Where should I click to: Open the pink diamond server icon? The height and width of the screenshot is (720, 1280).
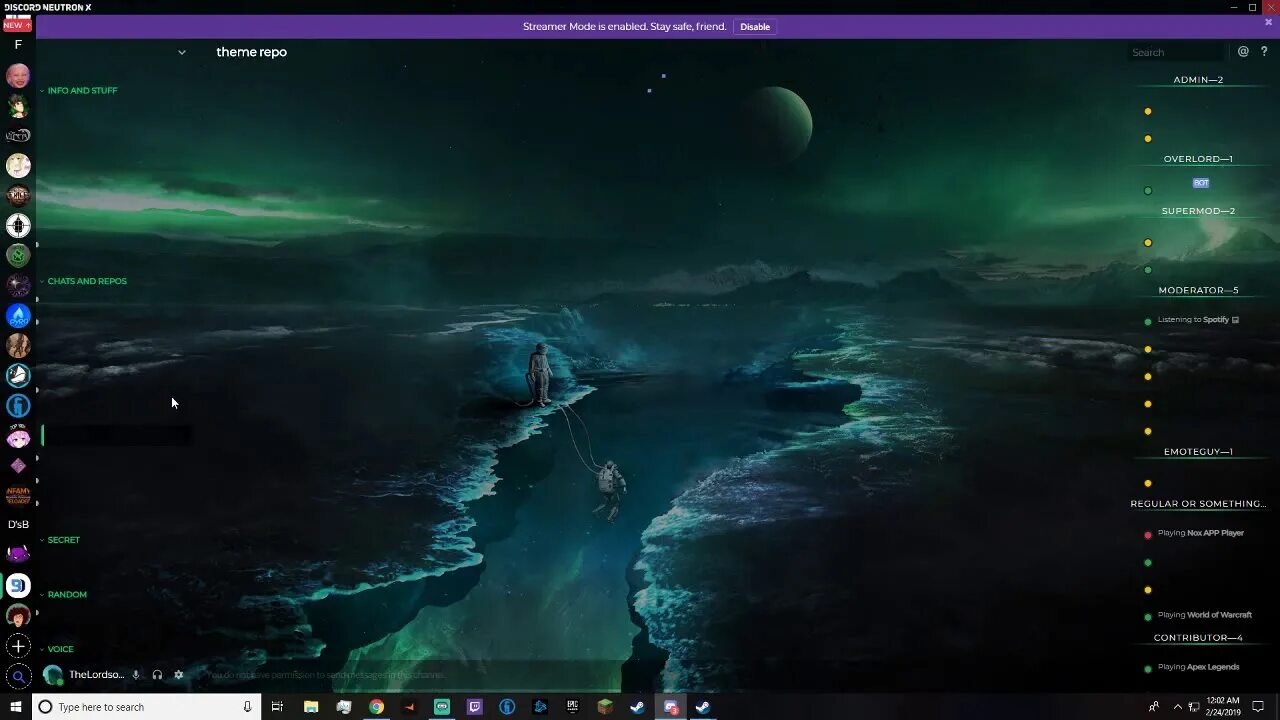[x=18, y=465]
